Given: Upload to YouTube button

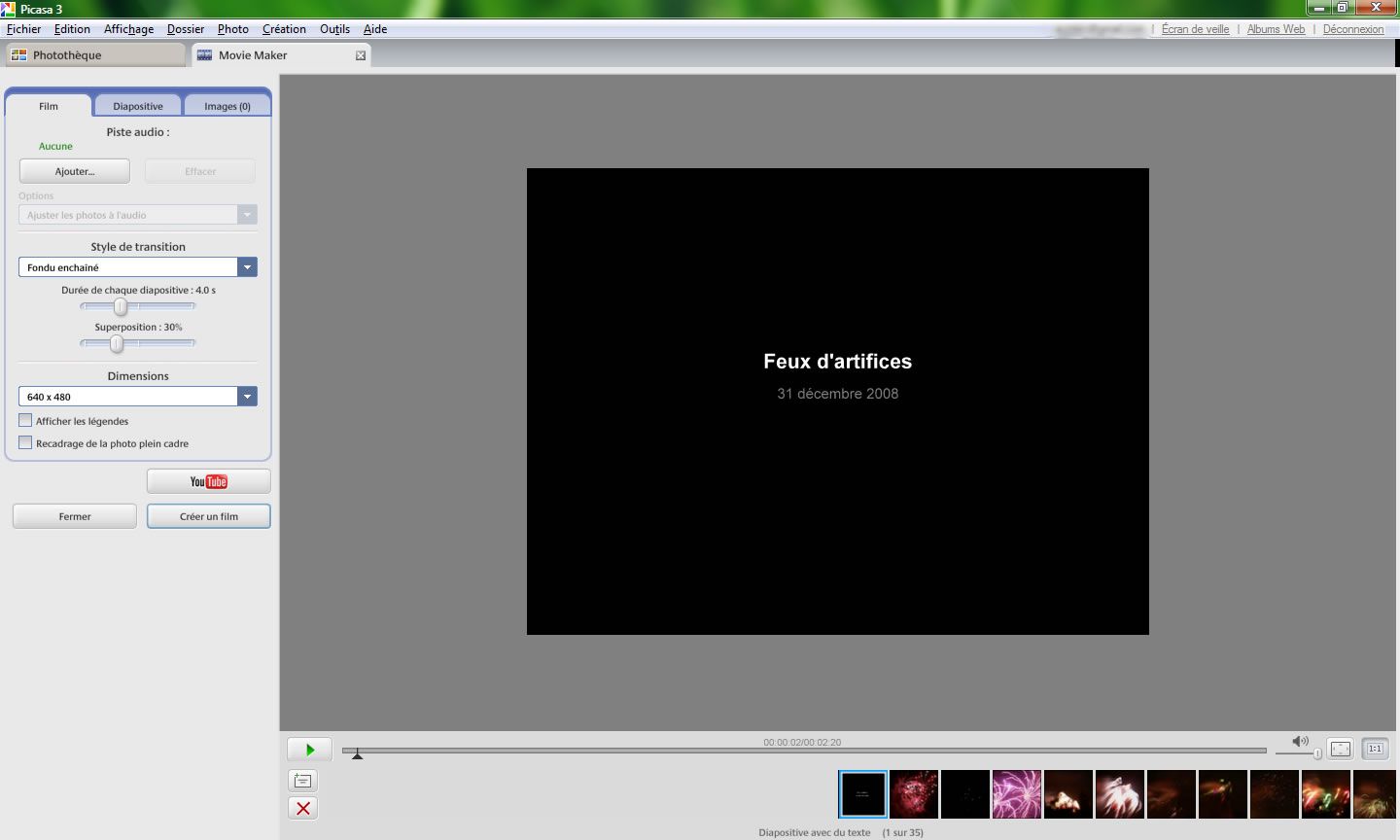Looking at the screenshot, I should (208, 481).
